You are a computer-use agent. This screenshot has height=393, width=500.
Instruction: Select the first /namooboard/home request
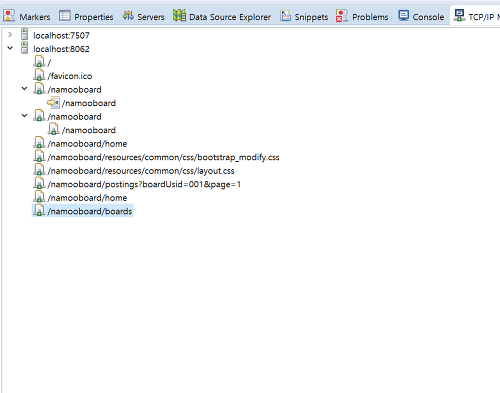click(87, 144)
